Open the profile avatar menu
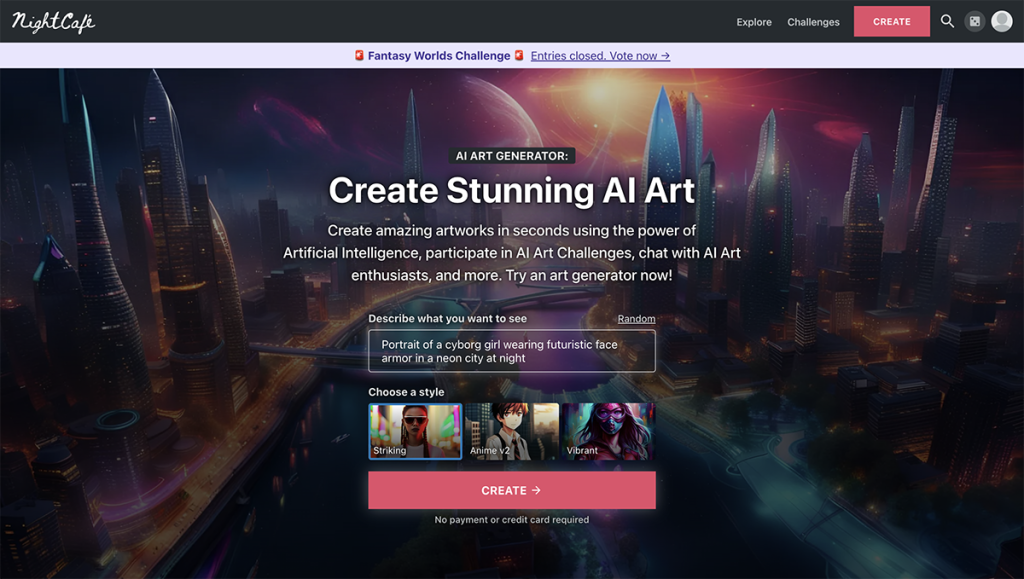Viewport: 1024px width, 579px height. coord(1001,20)
